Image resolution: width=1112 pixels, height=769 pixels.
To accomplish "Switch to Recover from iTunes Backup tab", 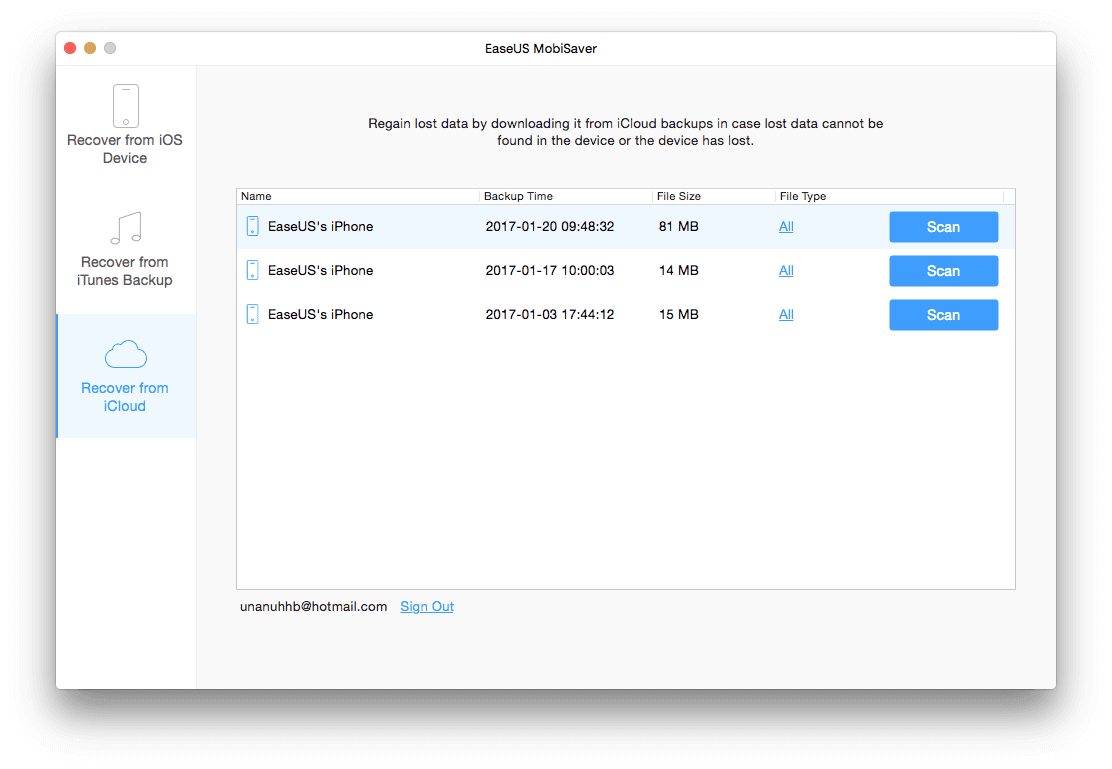I will point(125,271).
